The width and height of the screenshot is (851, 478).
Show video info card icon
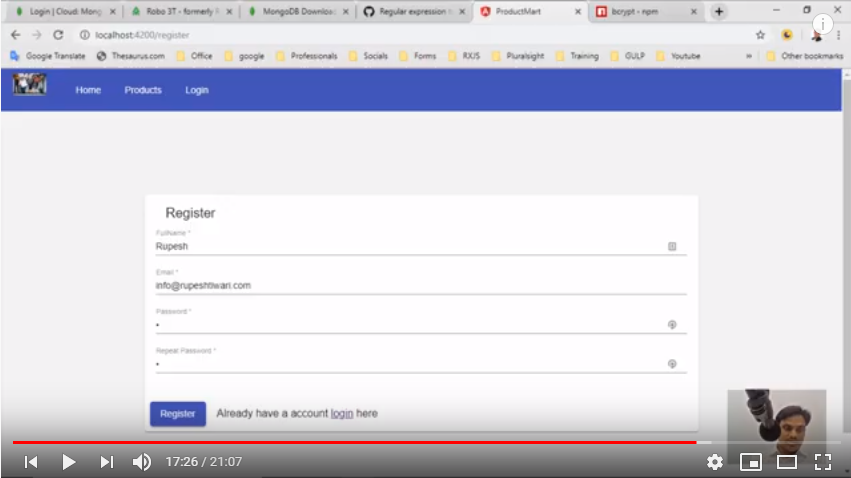(x=822, y=25)
